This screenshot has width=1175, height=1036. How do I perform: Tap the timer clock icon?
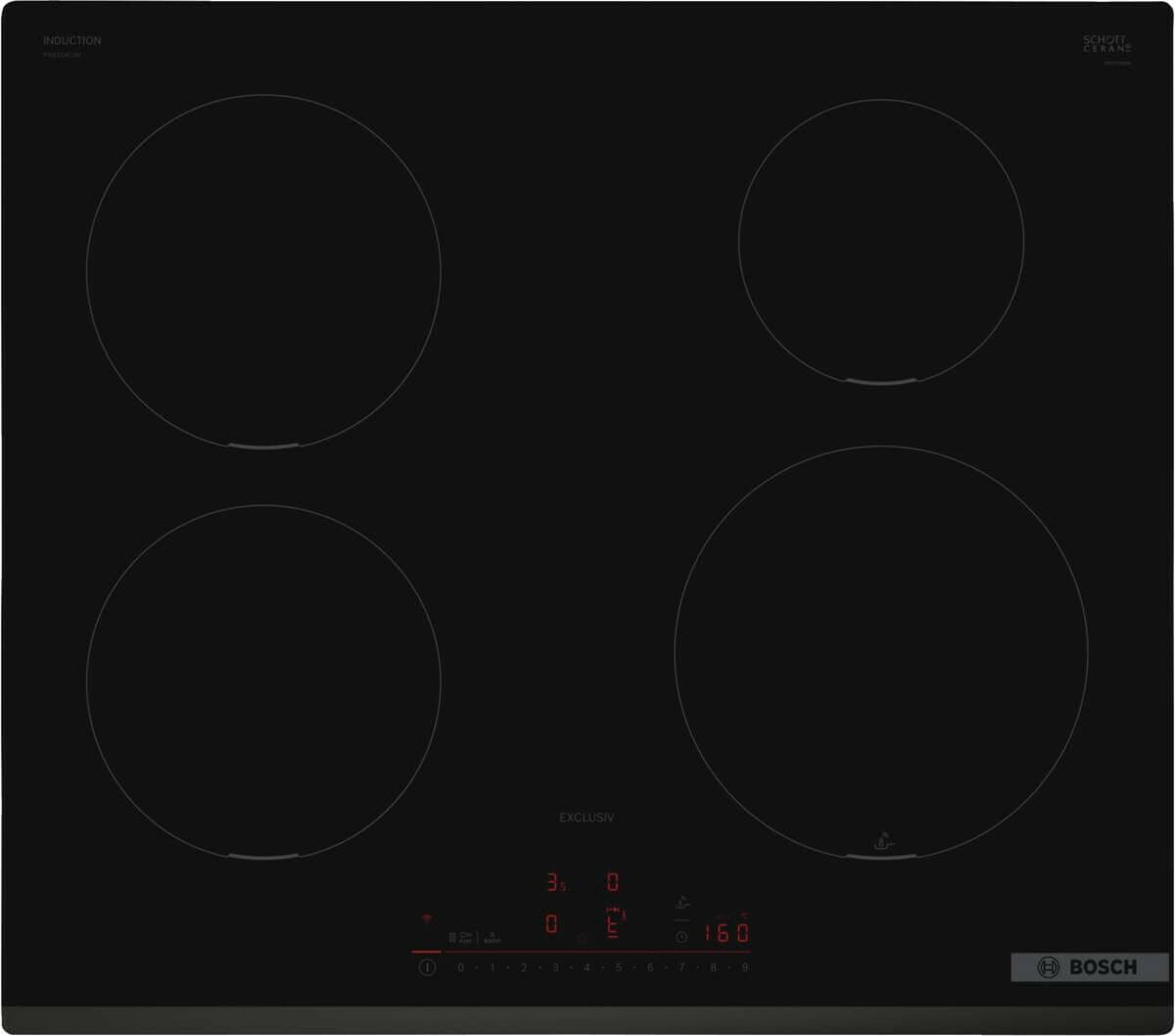click(x=681, y=937)
